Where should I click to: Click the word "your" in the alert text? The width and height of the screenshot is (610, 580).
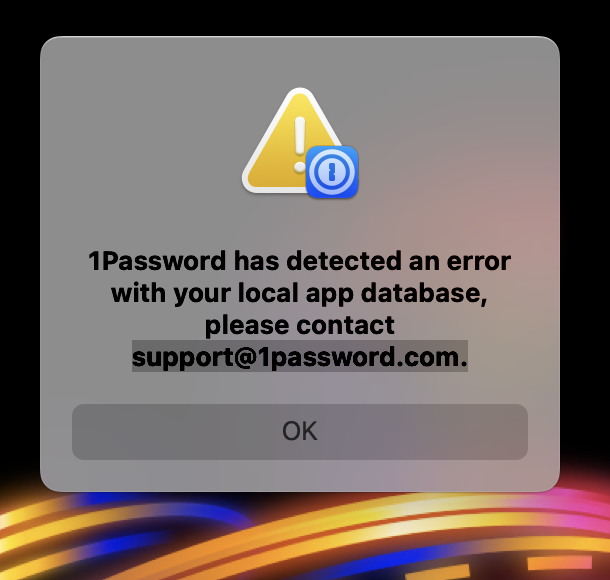[x=202, y=295]
